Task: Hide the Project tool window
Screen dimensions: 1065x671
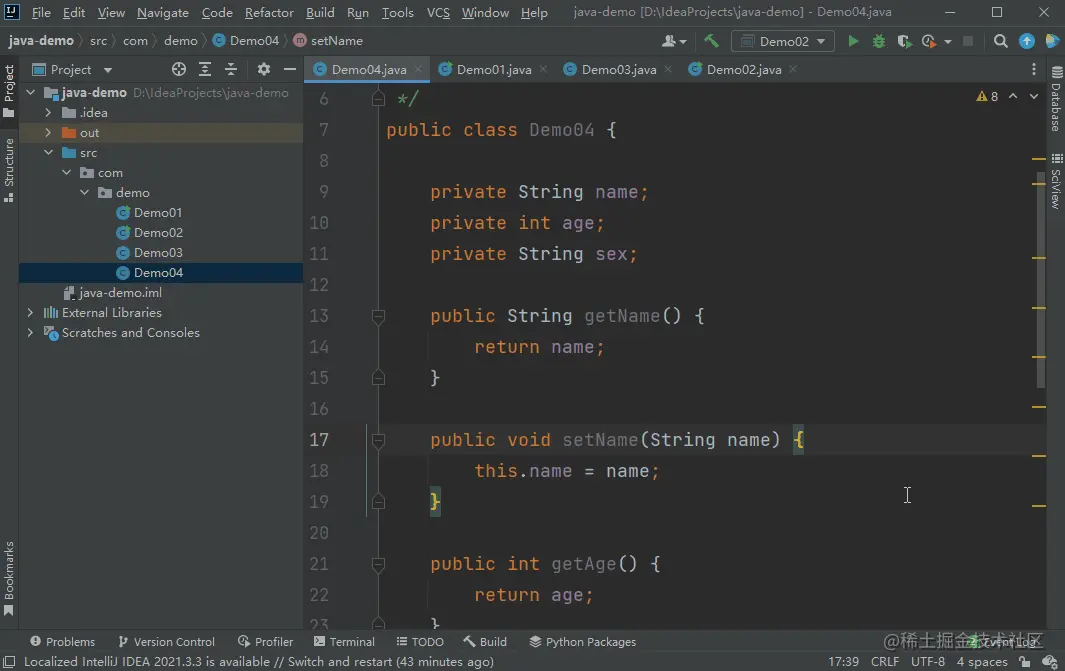Action: click(x=290, y=69)
